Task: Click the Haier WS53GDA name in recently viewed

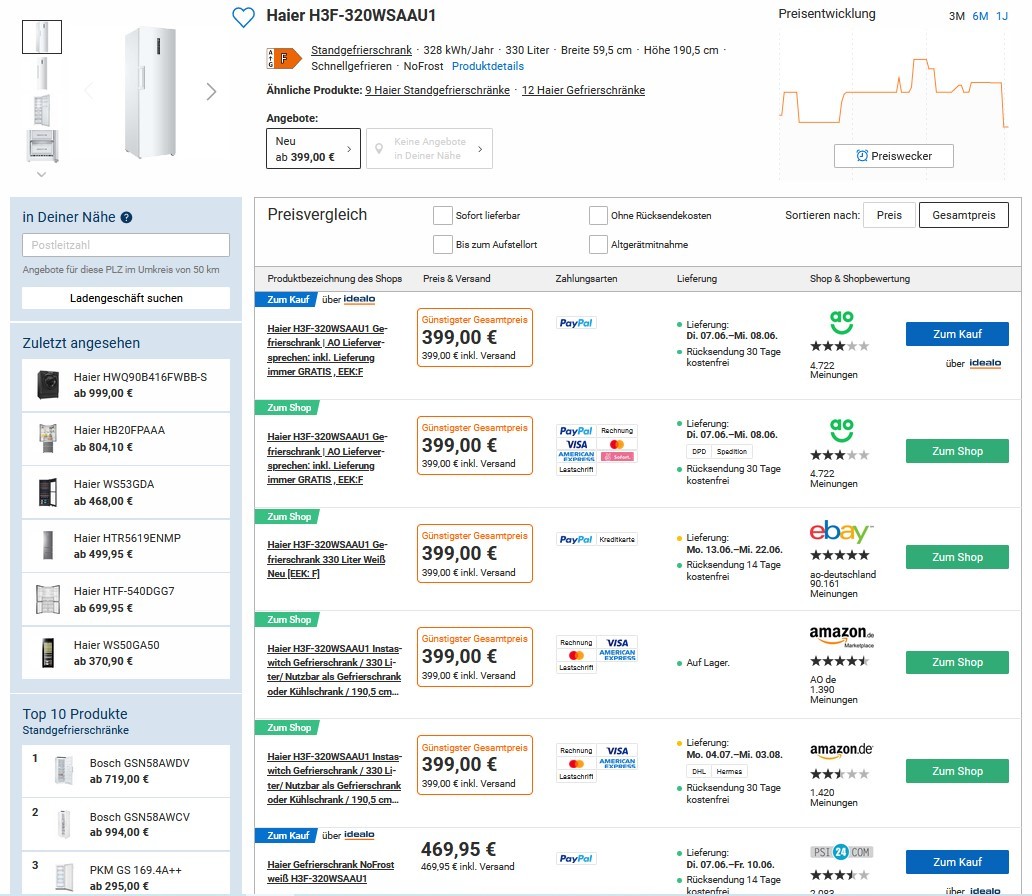Action: pyautogui.click(x=114, y=485)
